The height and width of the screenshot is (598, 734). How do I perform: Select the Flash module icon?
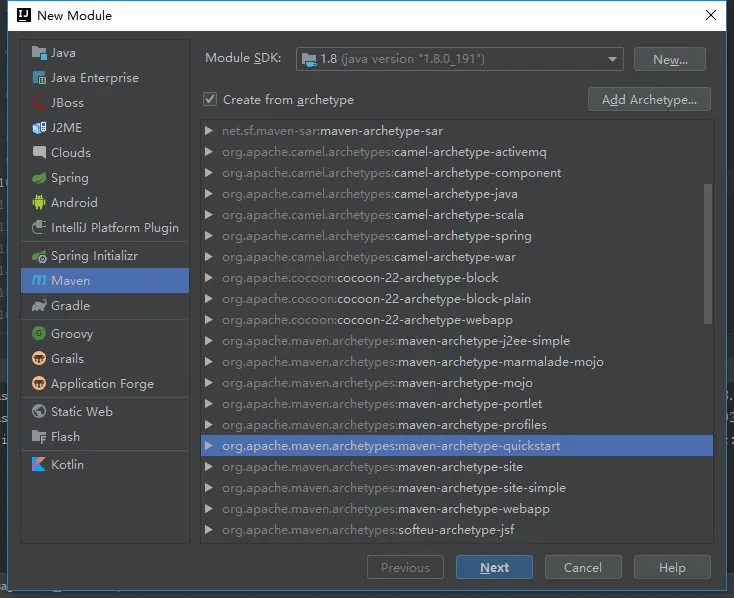click(39, 436)
